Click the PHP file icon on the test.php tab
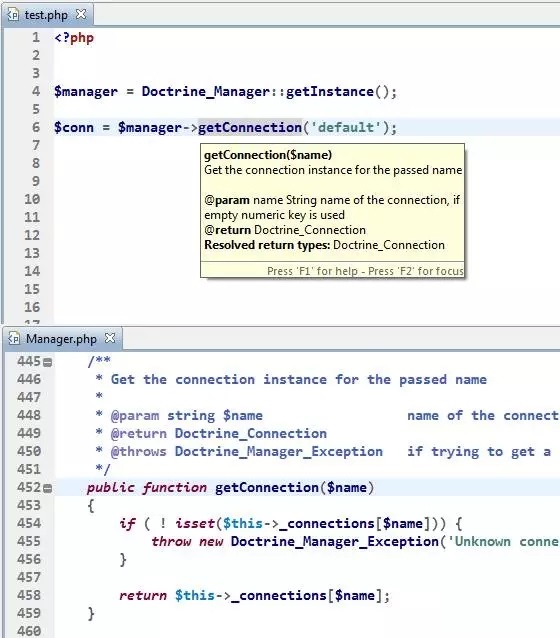The image size is (560, 638). pos(13,15)
